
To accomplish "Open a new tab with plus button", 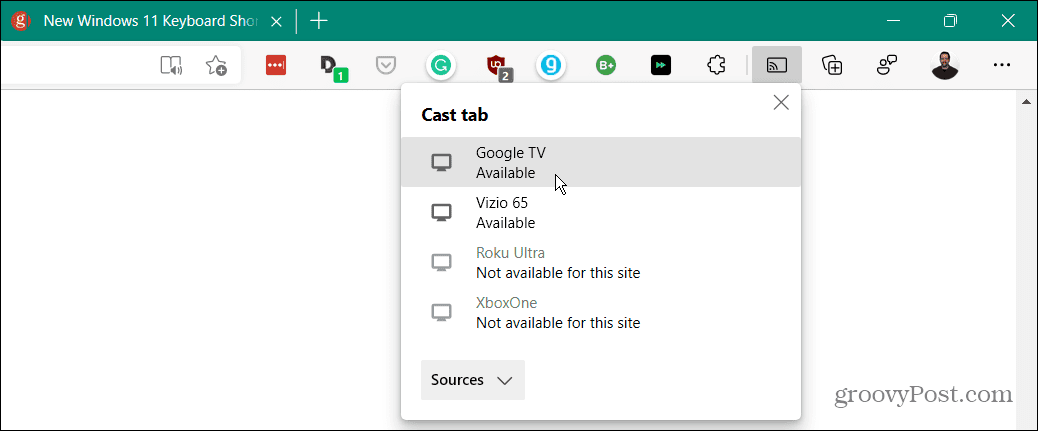I will pos(319,21).
